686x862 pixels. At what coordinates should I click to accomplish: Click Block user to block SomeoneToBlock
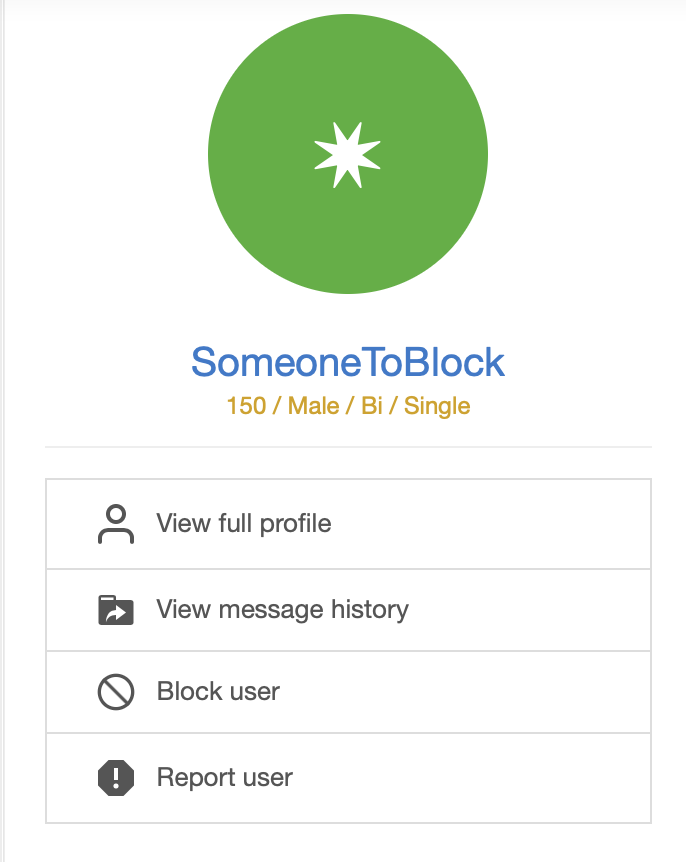(x=217, y=692)
